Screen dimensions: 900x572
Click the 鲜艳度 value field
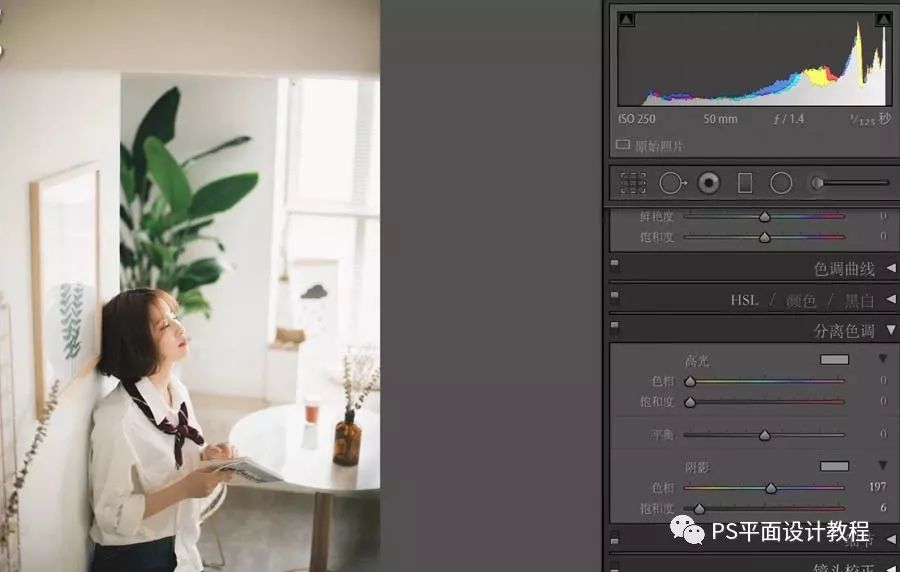883,216
